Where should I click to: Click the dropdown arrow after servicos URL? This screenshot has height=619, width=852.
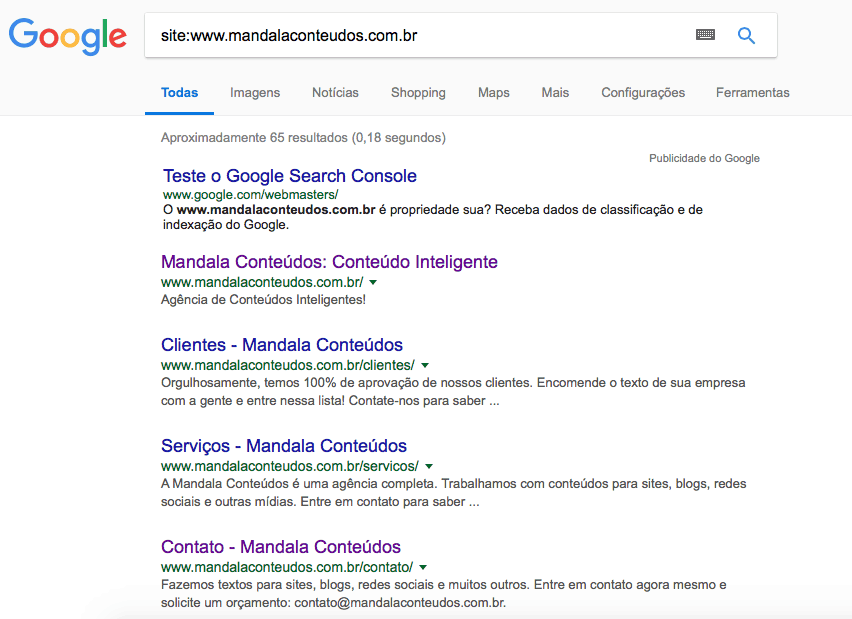[429, 467]
